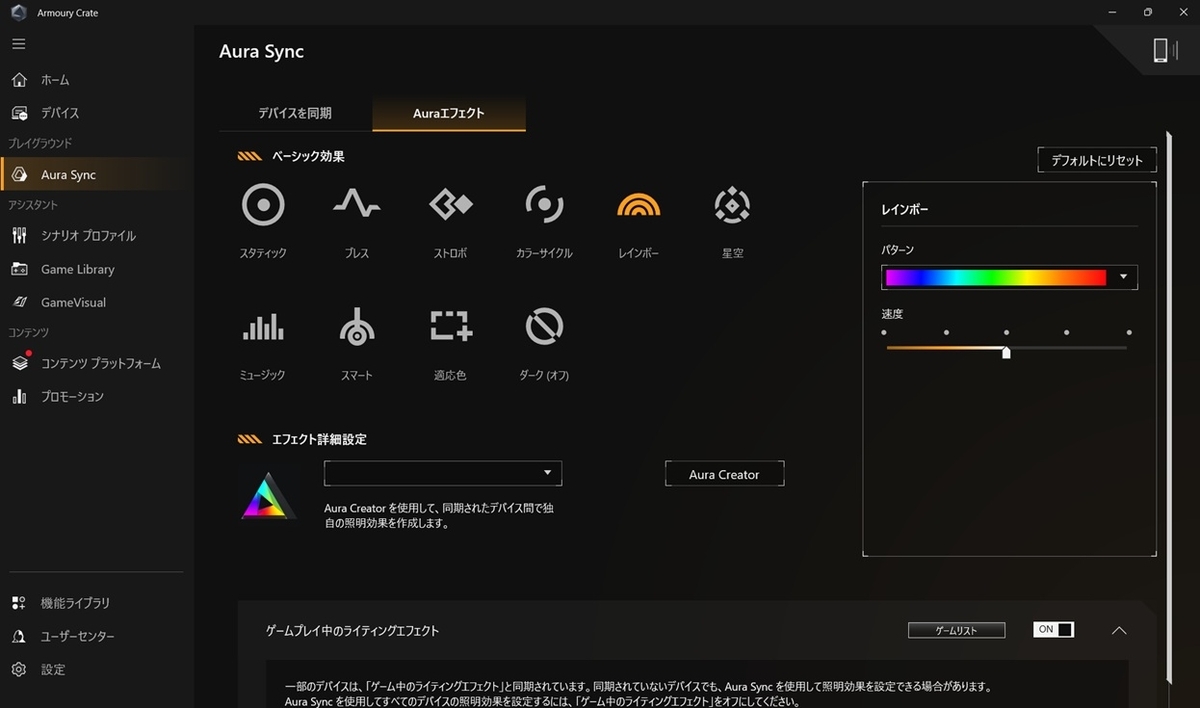
Task: Select the ストロボ (Strobe) effect icon
Action: [x=450, y=205]
